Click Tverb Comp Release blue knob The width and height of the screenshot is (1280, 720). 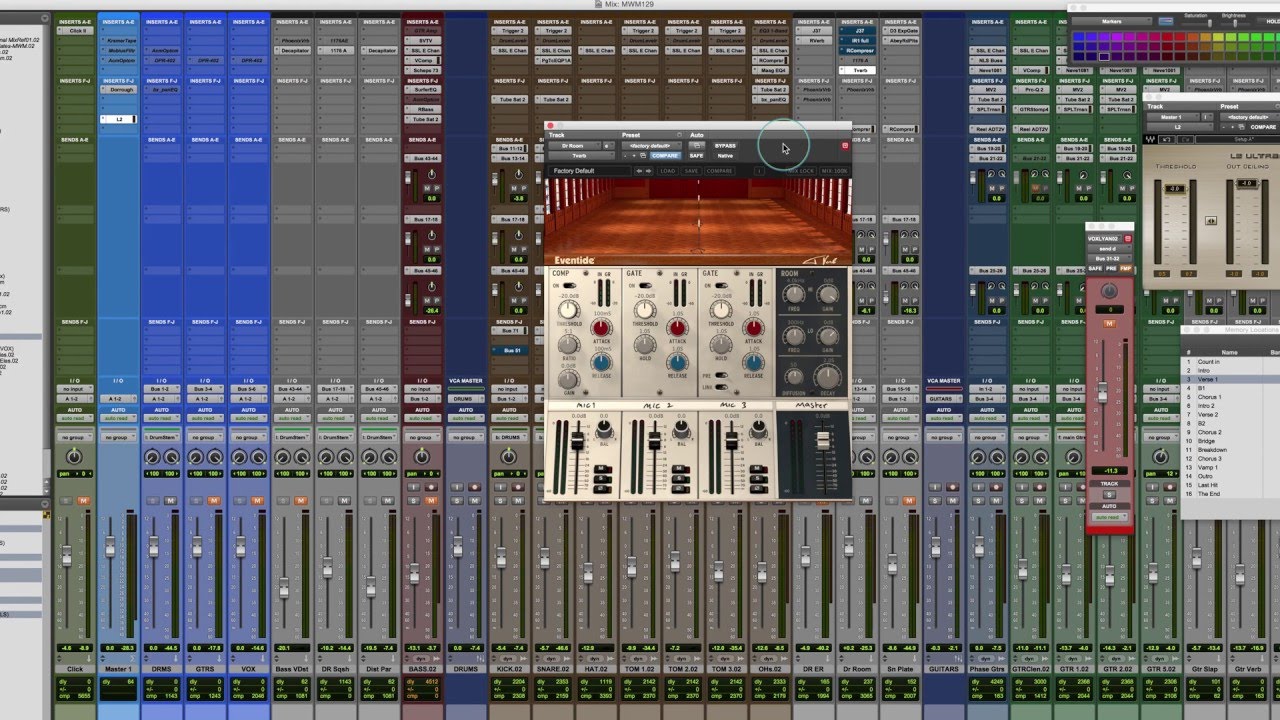(601, 363)
